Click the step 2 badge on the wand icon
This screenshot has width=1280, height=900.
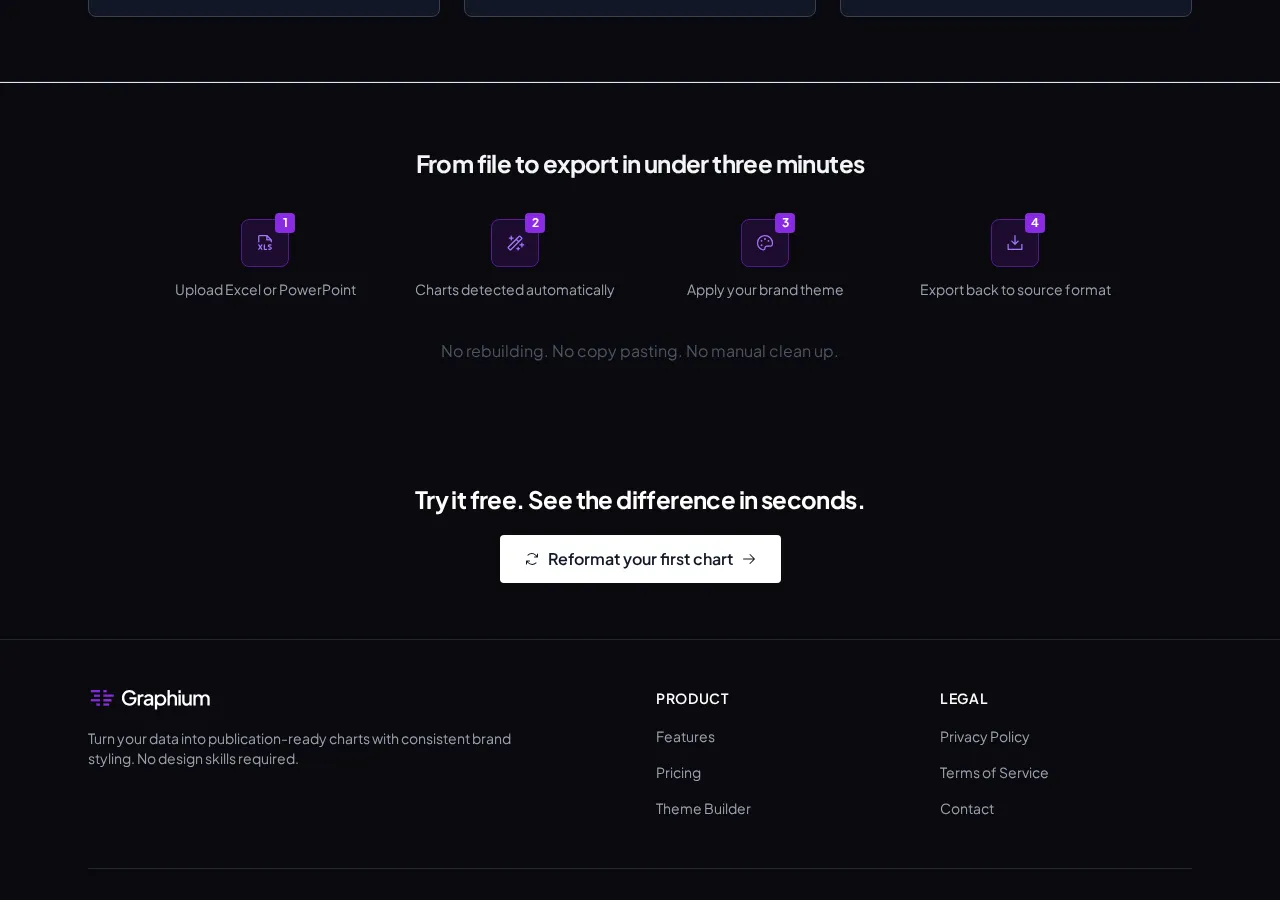tap(535, 223)
